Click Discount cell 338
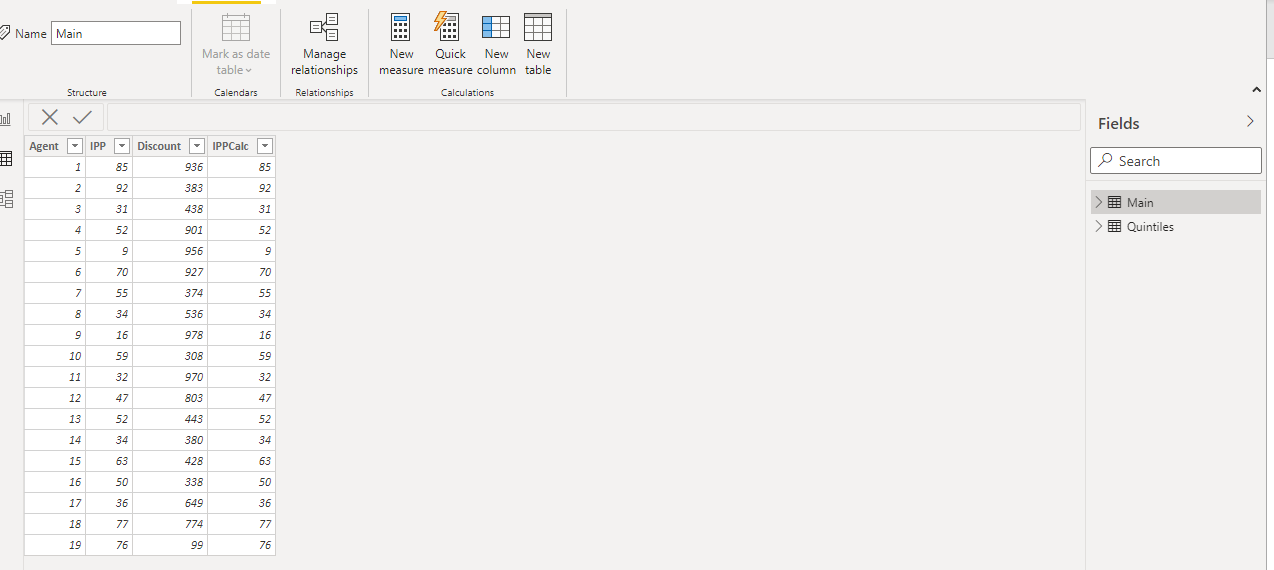This screenshot has height=570, width=1274. point(170,482)
